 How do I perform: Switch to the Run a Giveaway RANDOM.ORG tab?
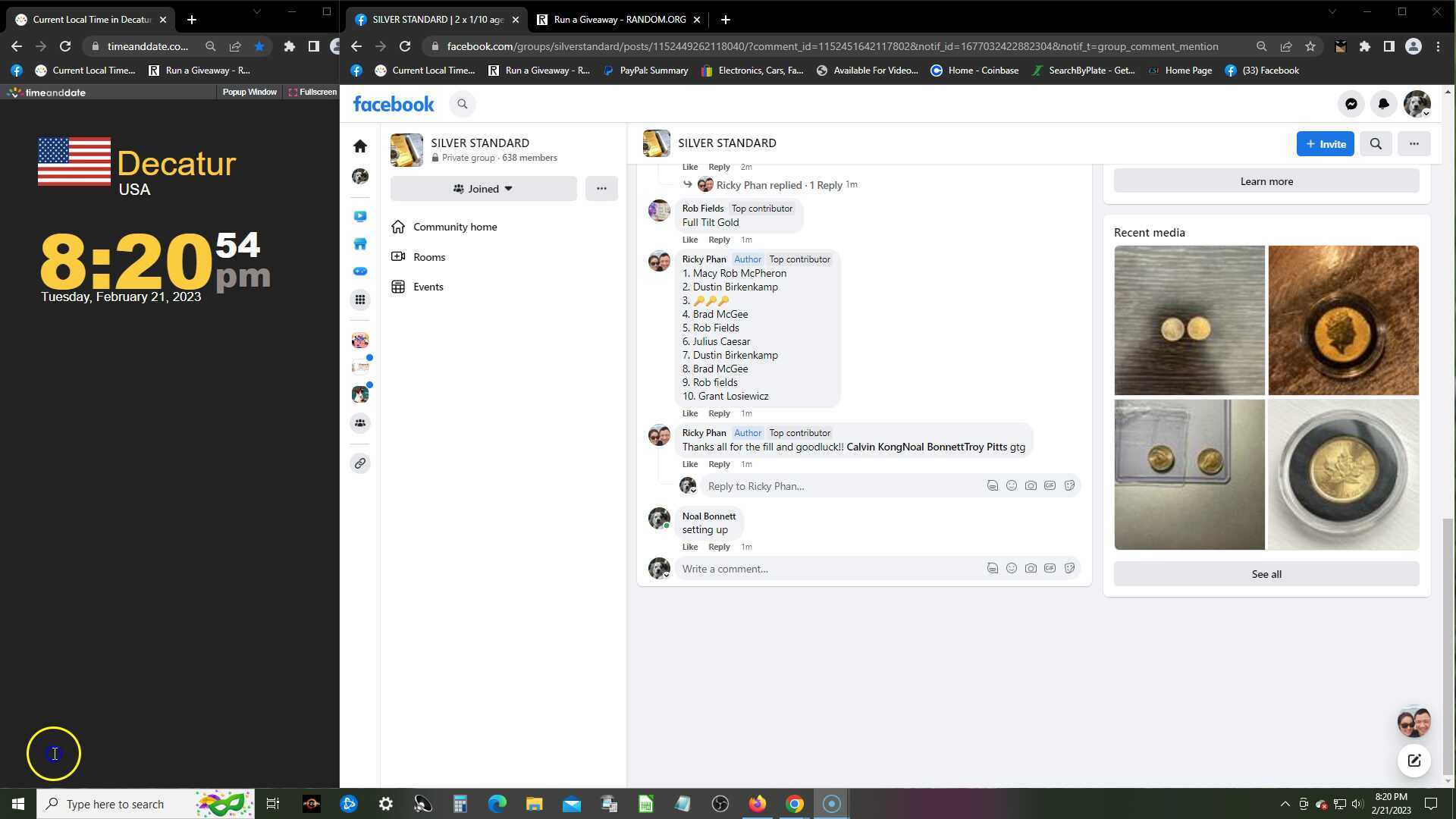tap(619, 20)
